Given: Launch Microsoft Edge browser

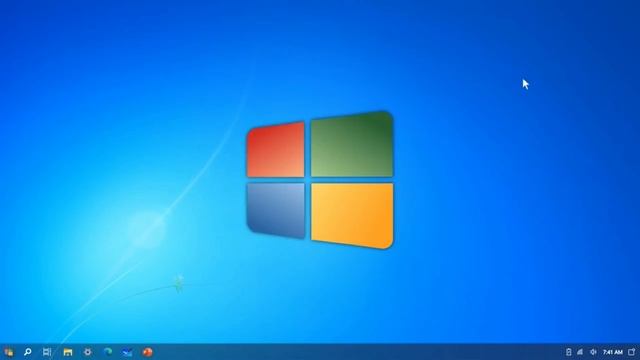Looking at the screenshot, I should click(x=108, y=352).
